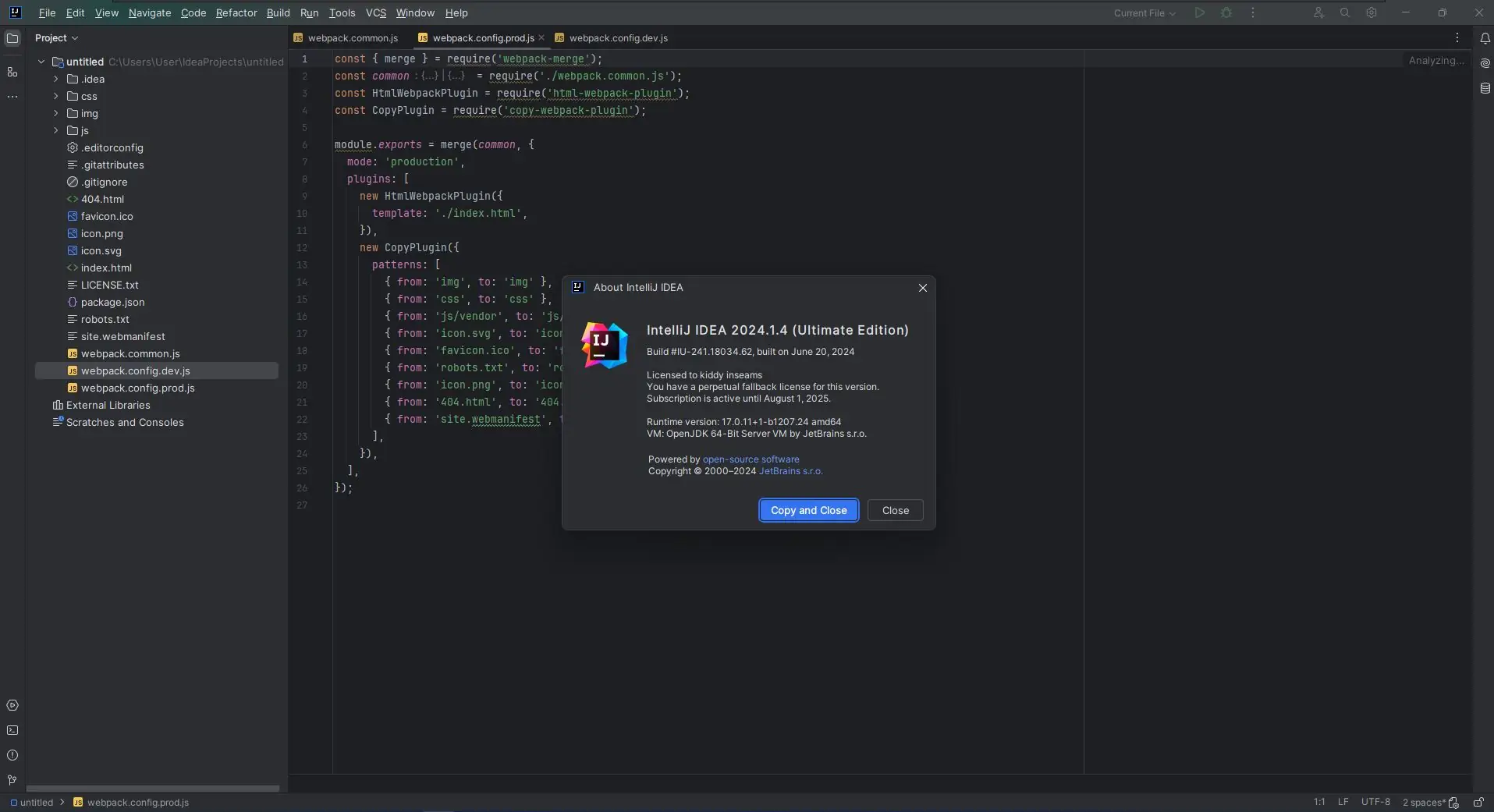Click the horizontal scrollbar below the project tree

coord(154,789)
